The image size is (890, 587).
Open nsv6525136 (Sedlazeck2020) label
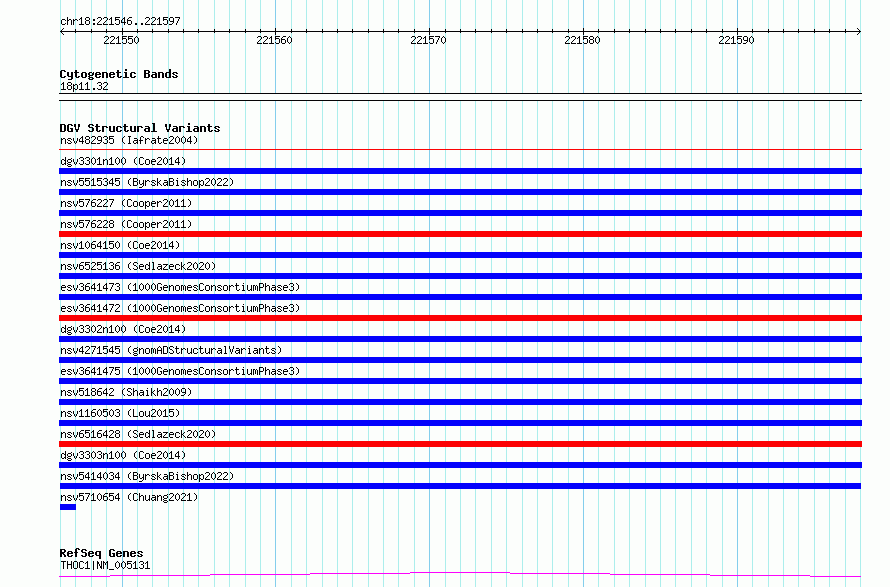(138, 266)
